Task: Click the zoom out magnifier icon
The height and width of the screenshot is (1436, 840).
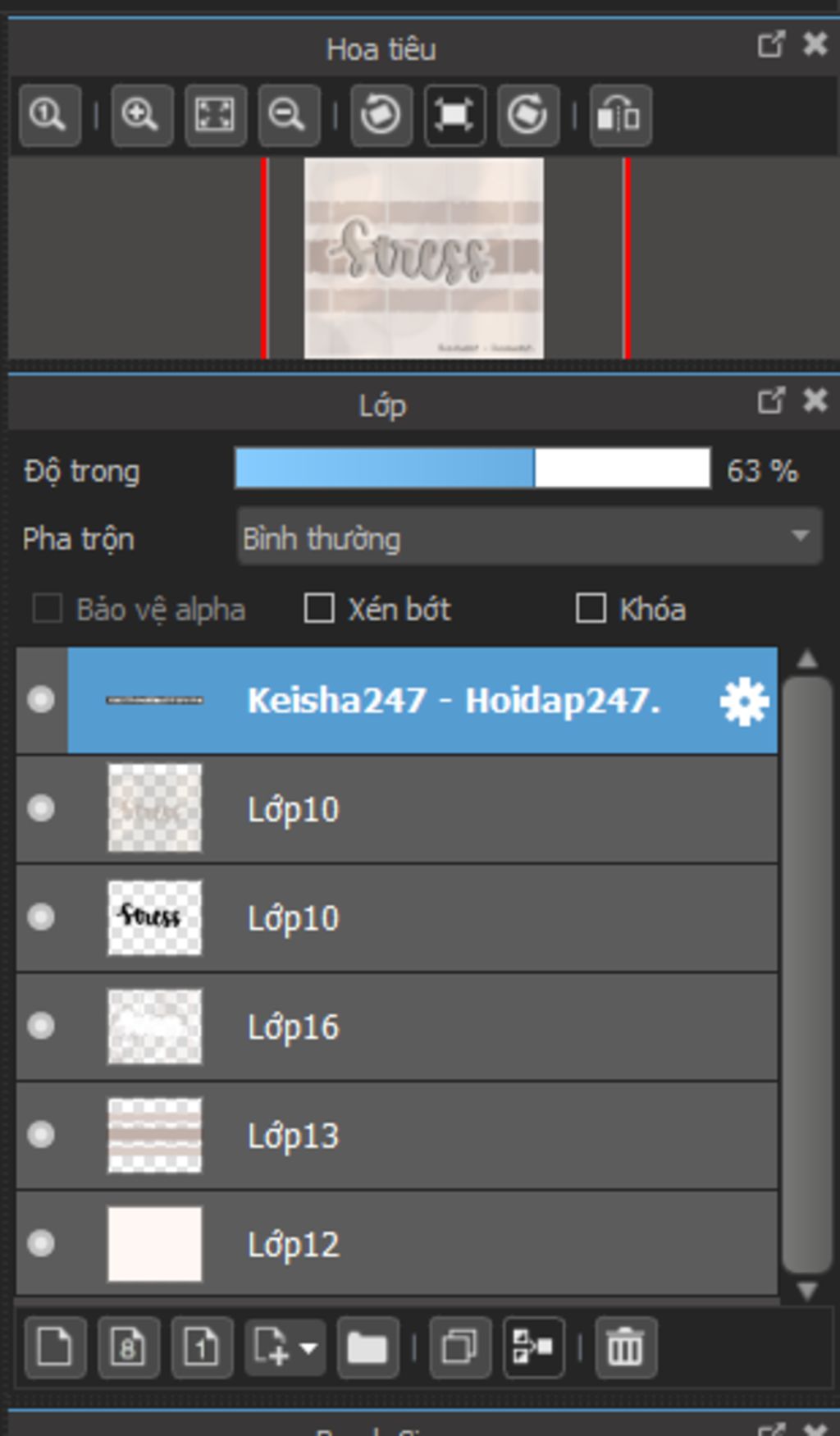Action: click(289, 116)
